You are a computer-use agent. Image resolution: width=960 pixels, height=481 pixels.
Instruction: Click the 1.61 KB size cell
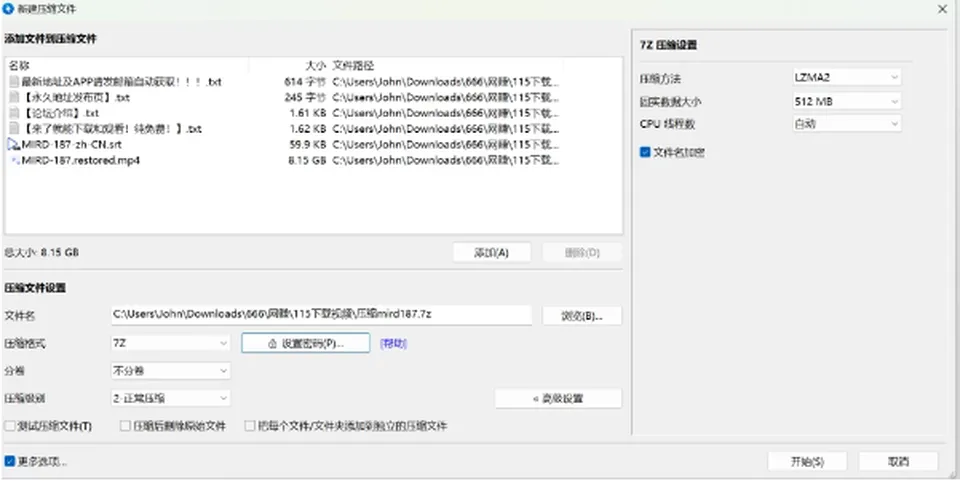308,113
